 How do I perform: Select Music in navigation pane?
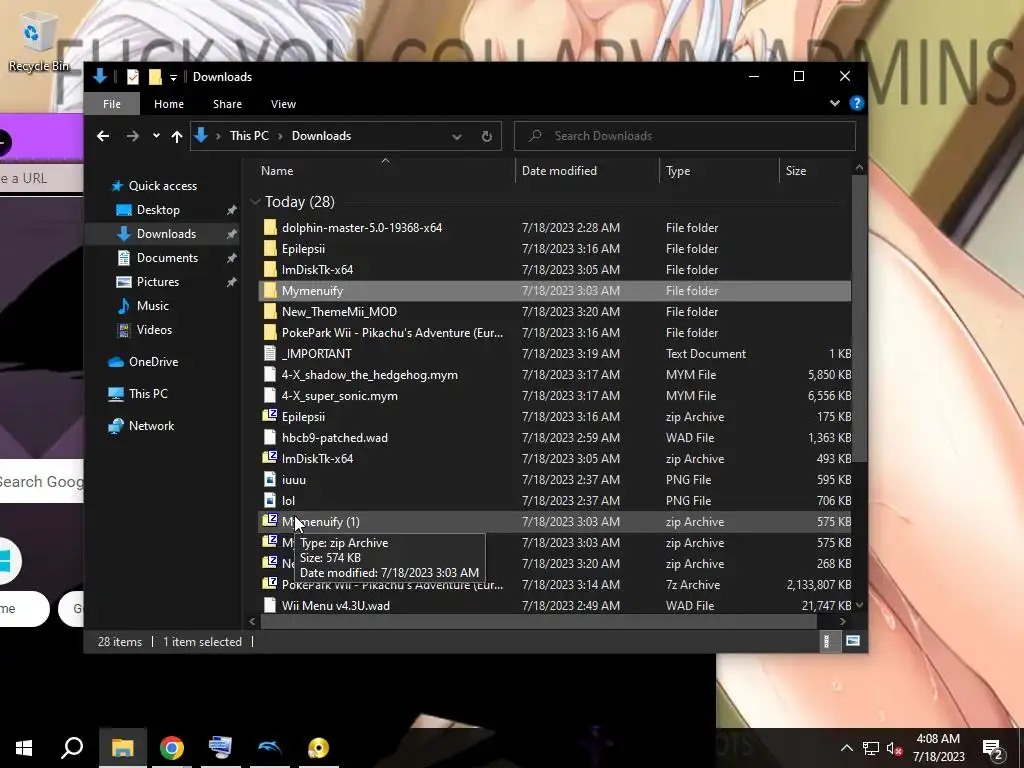click(x=152, y=306)
